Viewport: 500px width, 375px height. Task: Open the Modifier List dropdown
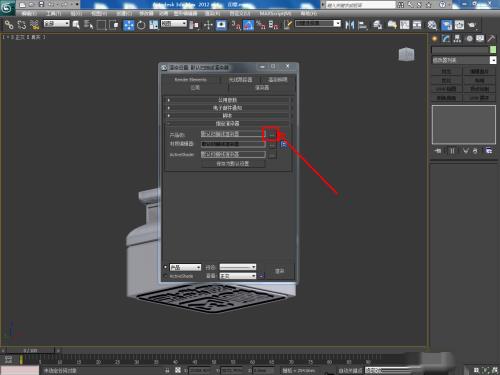coord(464,60)
